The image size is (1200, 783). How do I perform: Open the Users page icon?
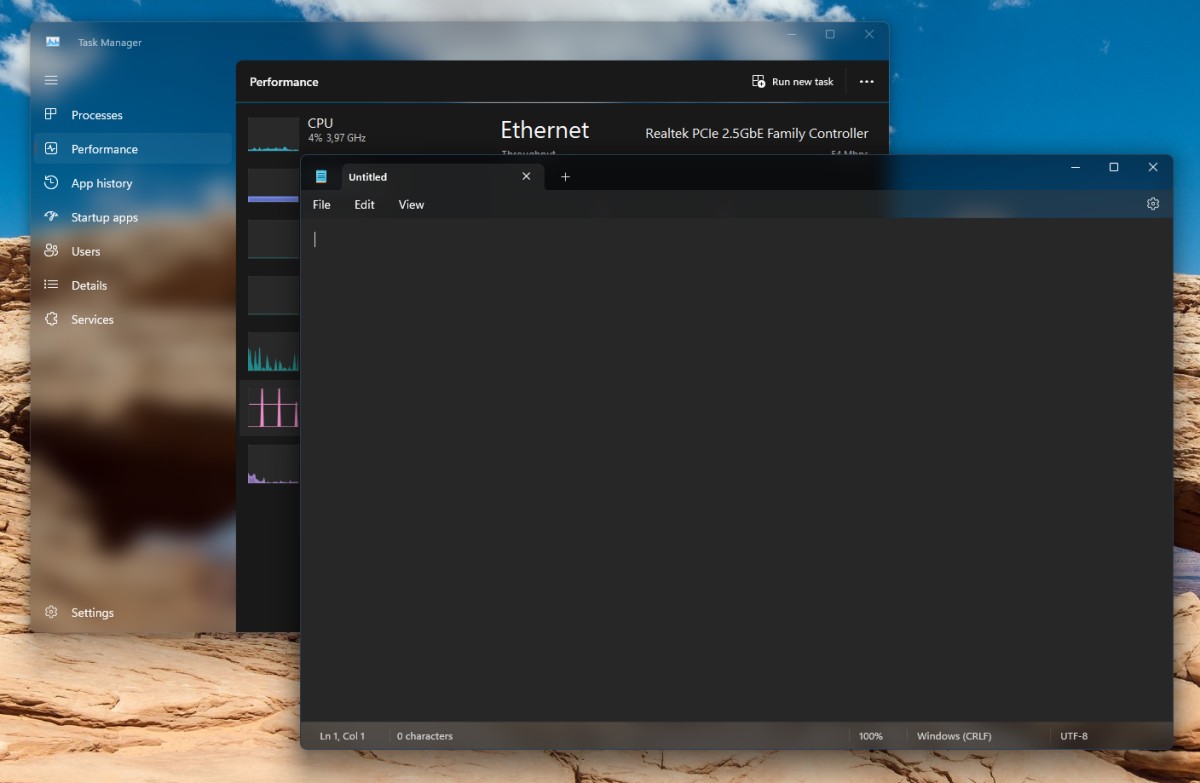pyautogui.click(x=51, y=251)
